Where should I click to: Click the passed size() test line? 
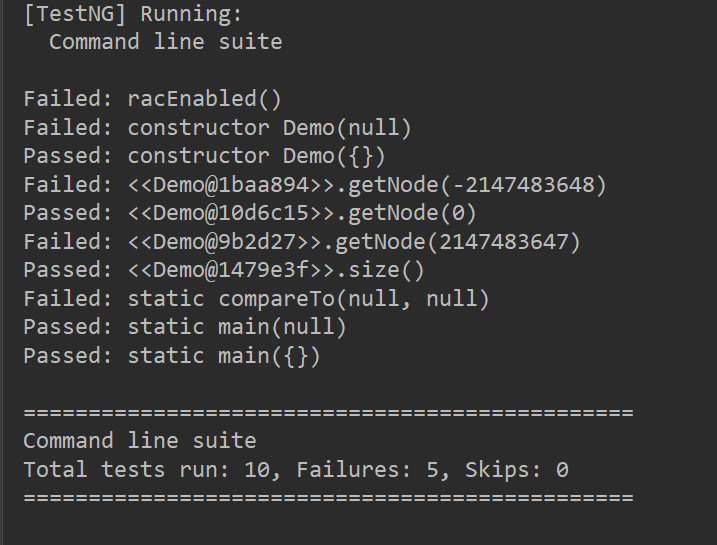[x=224, y=270]
